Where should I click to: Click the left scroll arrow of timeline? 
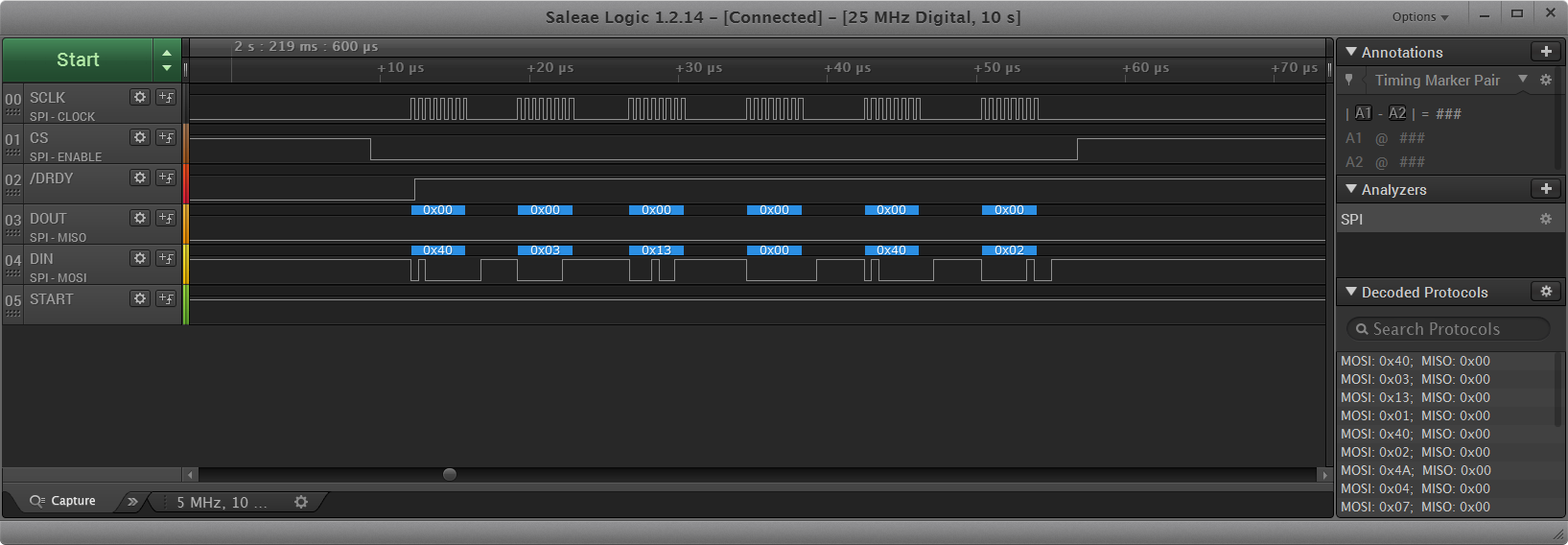pos(190,474)
